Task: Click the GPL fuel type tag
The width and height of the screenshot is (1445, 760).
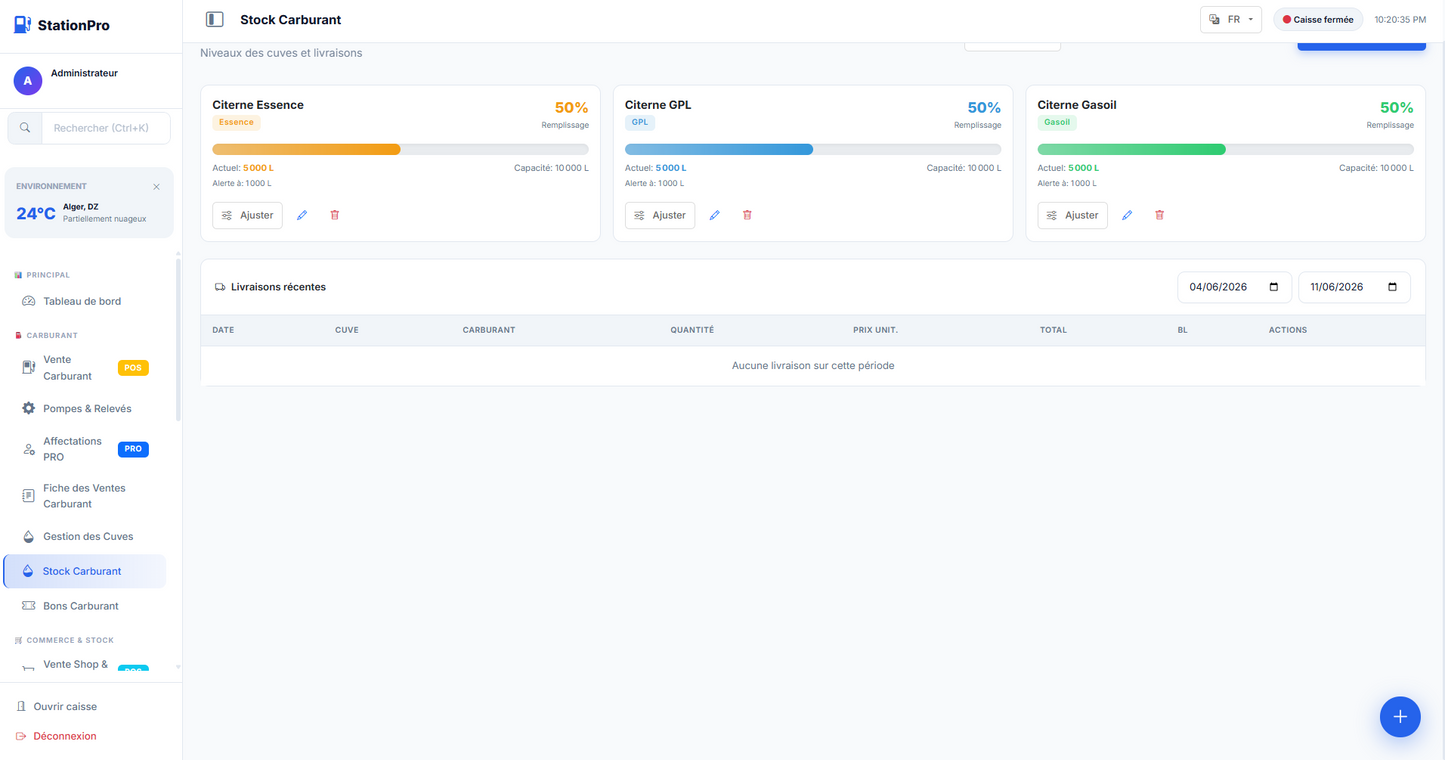Action: pyautogui.click(x=640, y=123)
